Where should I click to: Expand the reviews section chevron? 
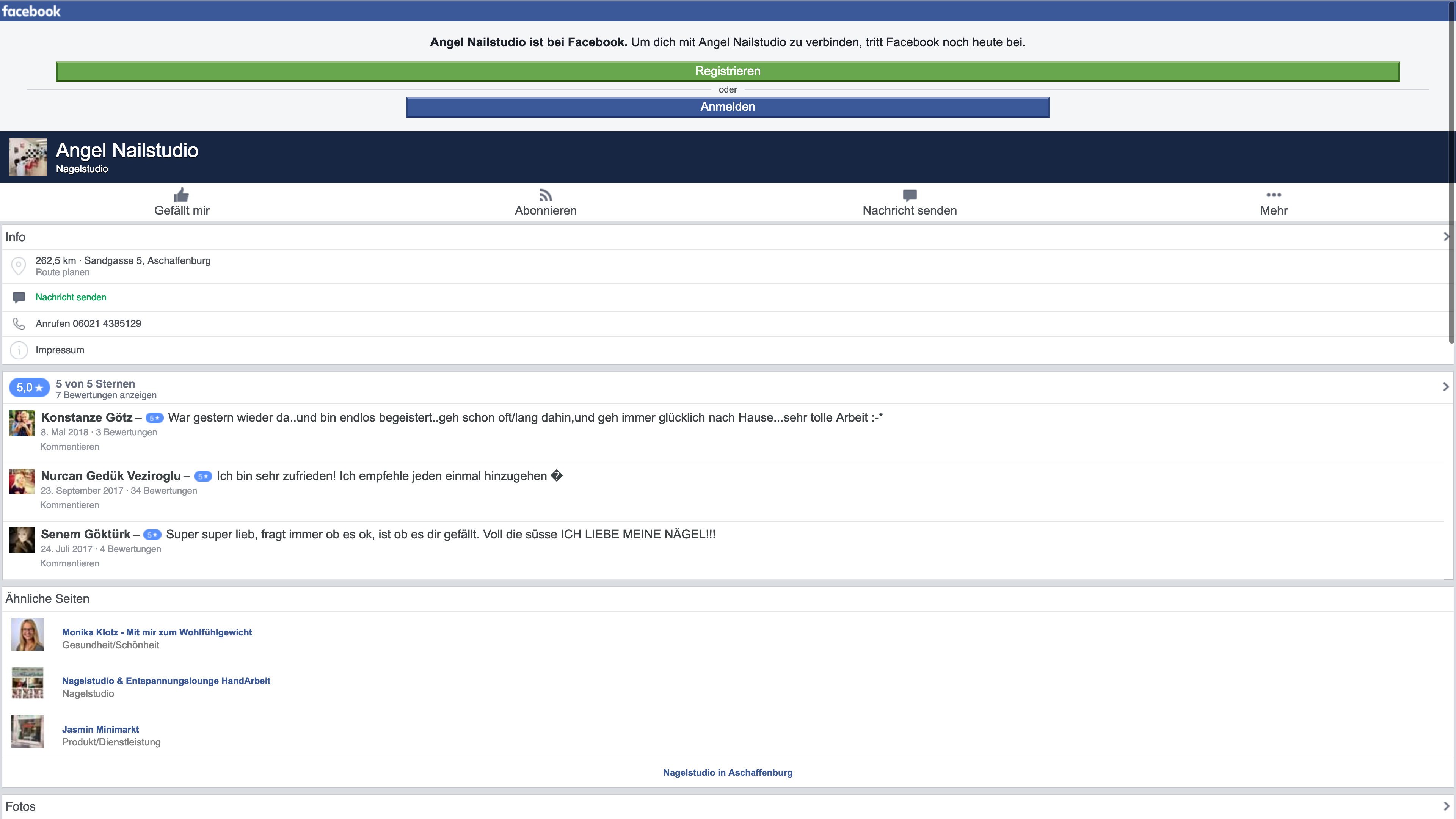[x=1446, y=387]
